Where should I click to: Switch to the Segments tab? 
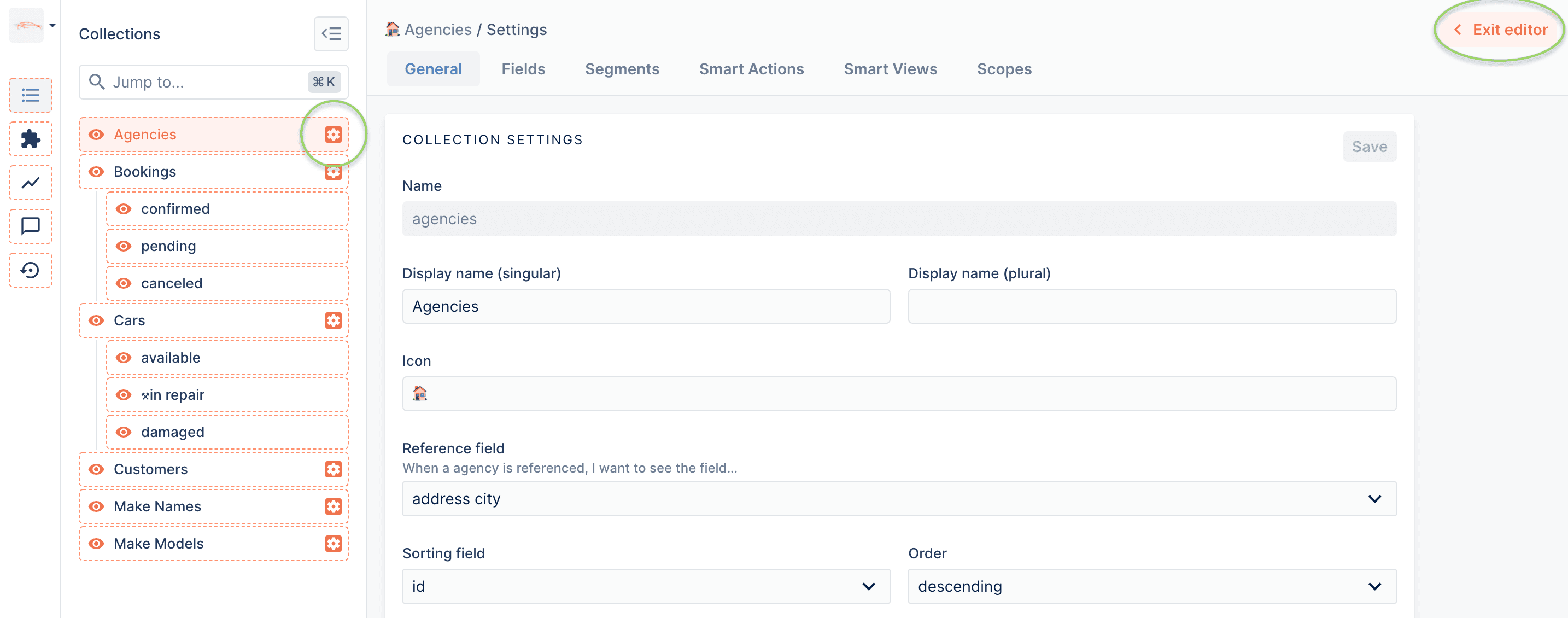tap(622, 69)
